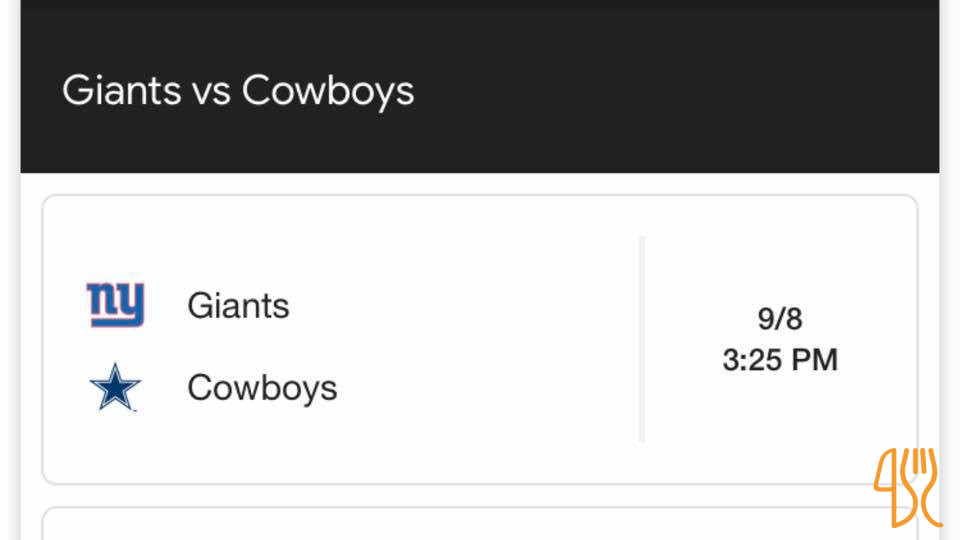Tap the 9/8 game date

pos(780,319)
